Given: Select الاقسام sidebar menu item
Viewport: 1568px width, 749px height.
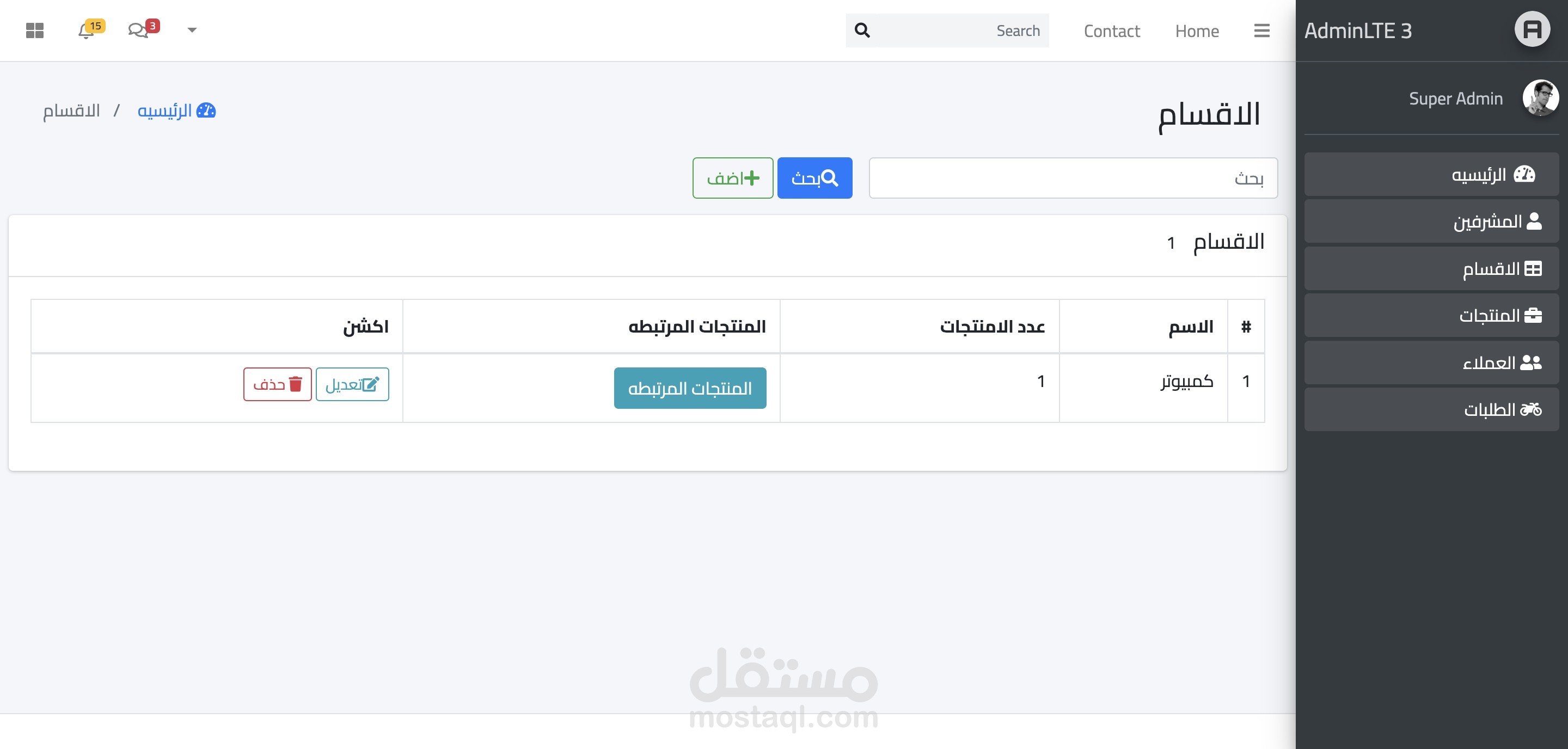Looking at the screenshot, I should [1431, 268].
